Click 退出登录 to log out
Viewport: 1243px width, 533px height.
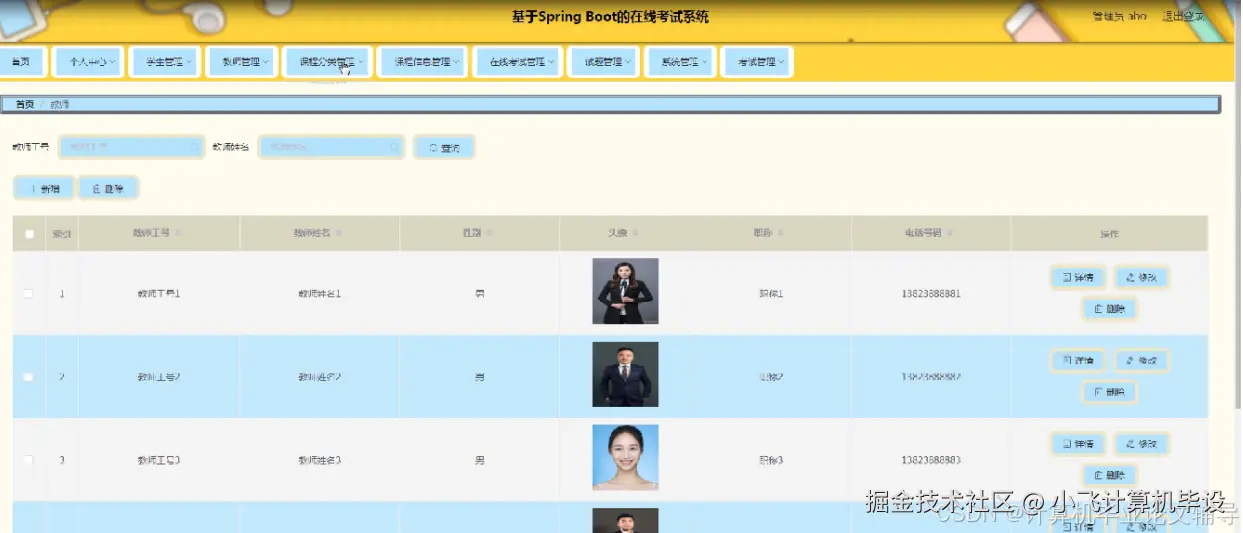1183,17
